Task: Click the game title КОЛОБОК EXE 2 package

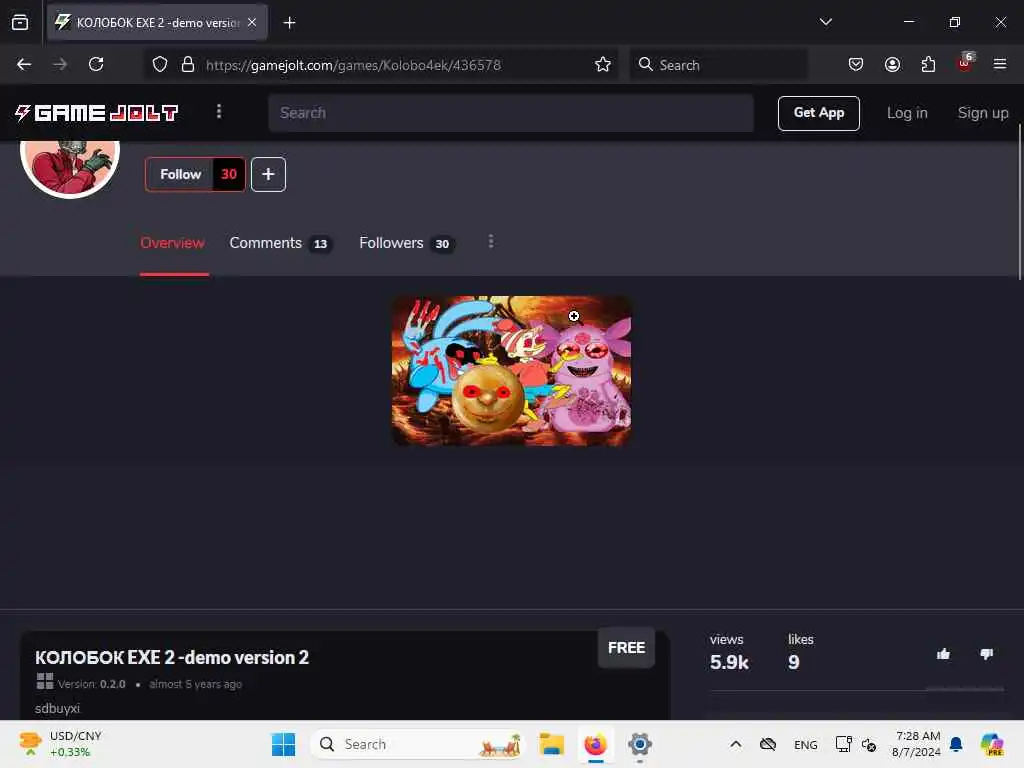Action: tap(172, 658)
